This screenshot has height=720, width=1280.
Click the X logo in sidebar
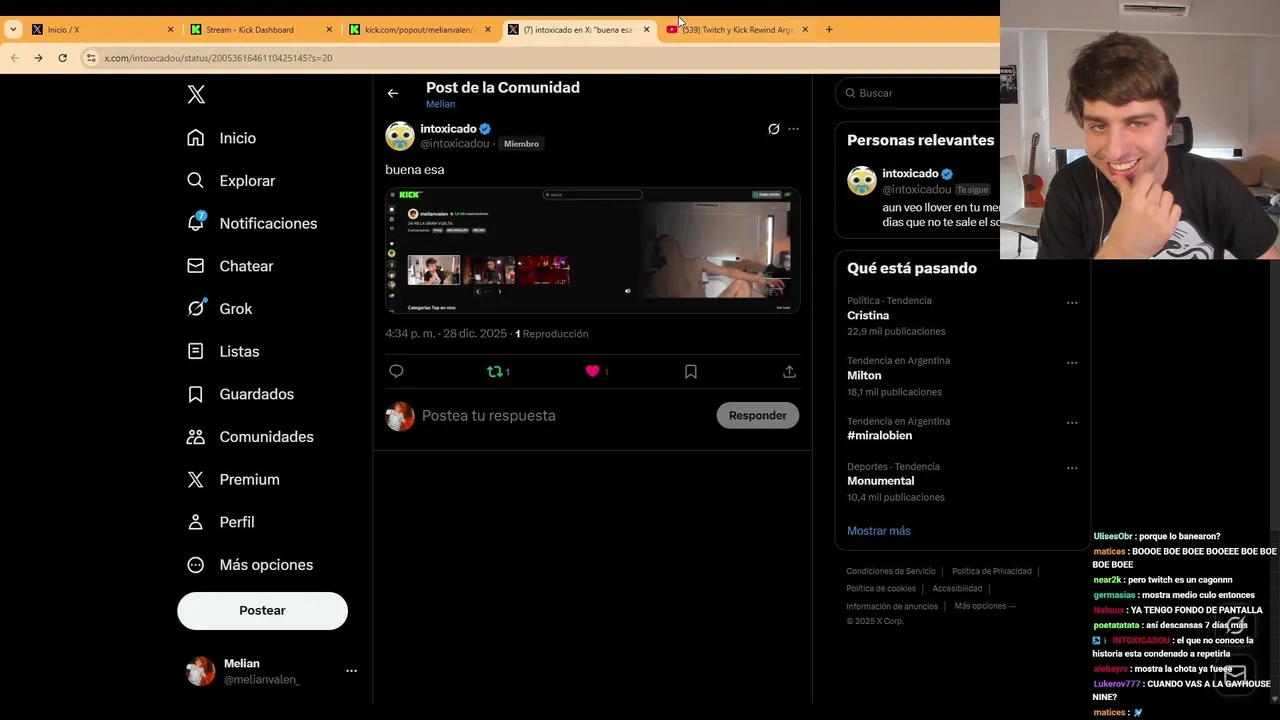pos(196,94)
